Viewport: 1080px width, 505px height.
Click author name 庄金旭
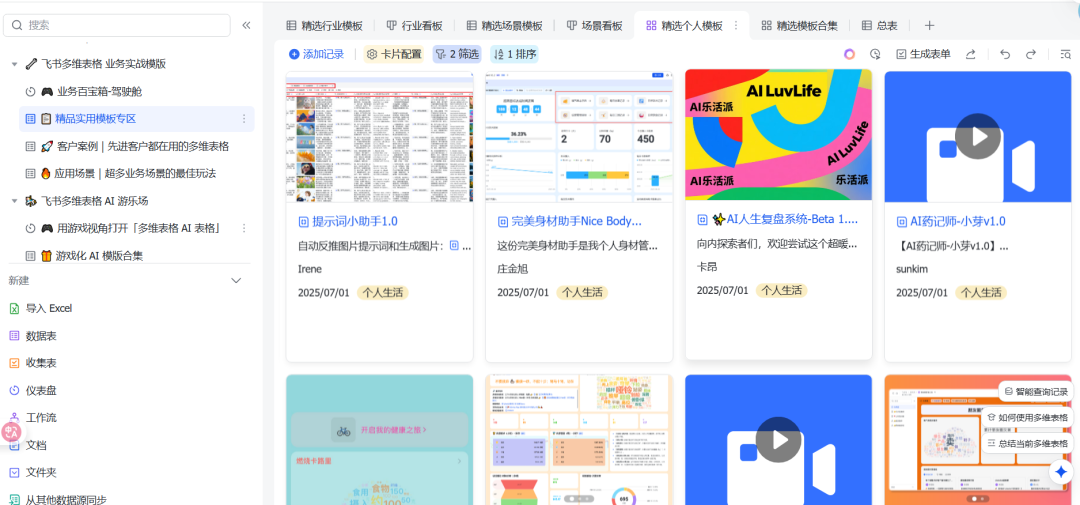513,269
